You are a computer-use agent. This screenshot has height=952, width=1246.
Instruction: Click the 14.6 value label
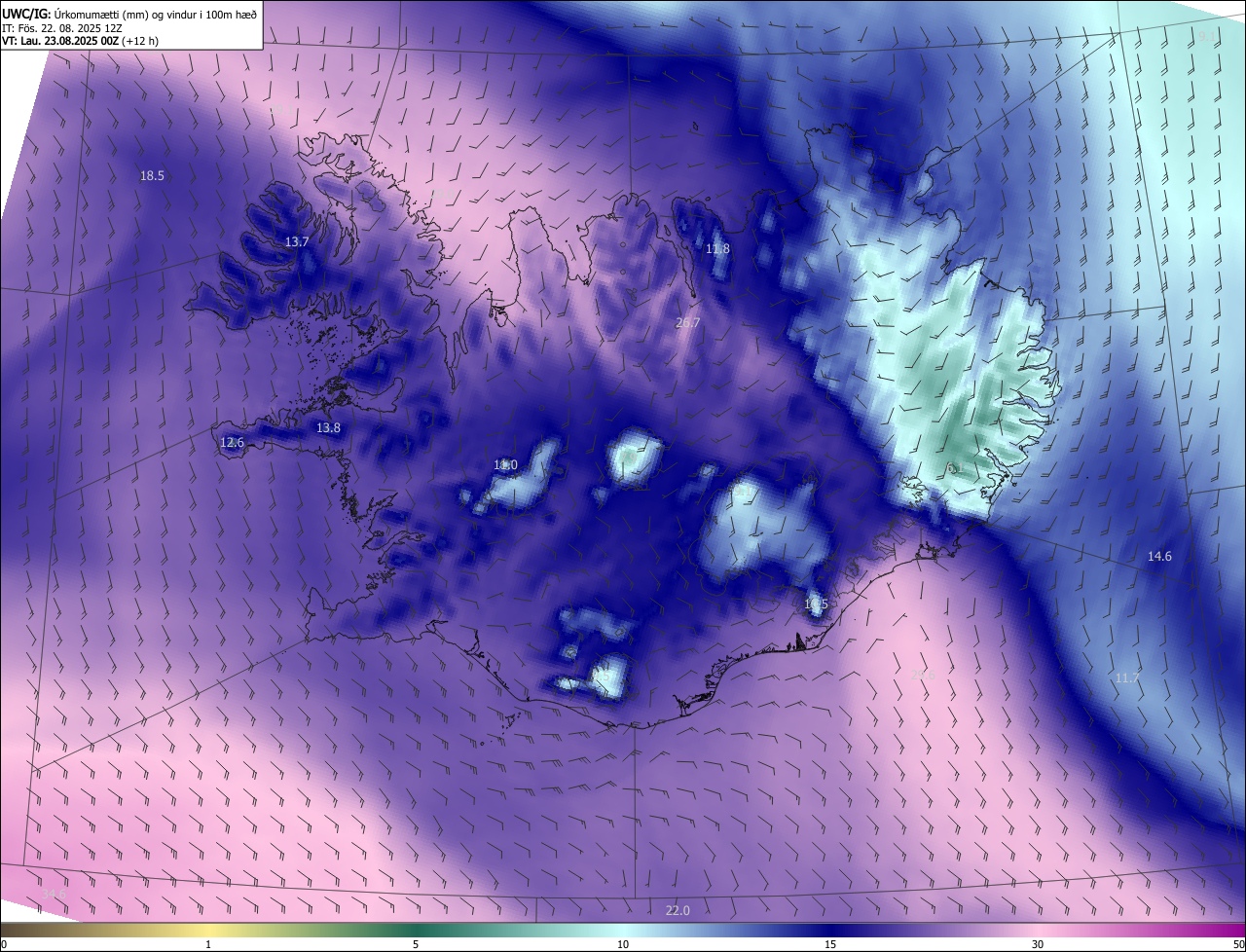click(1159, 557)
